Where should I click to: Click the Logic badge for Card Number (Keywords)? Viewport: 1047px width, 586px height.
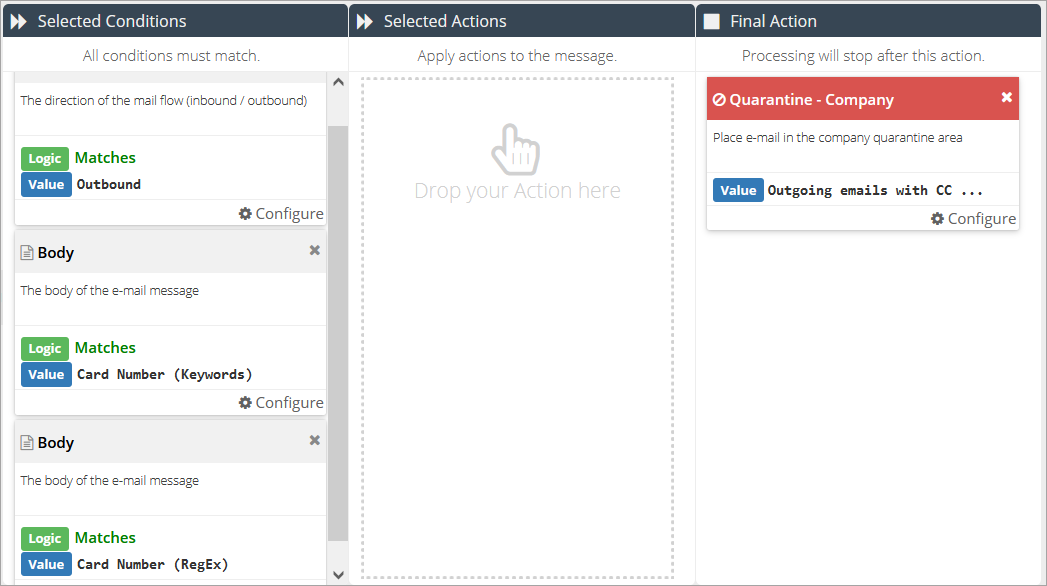coord(45,348)
